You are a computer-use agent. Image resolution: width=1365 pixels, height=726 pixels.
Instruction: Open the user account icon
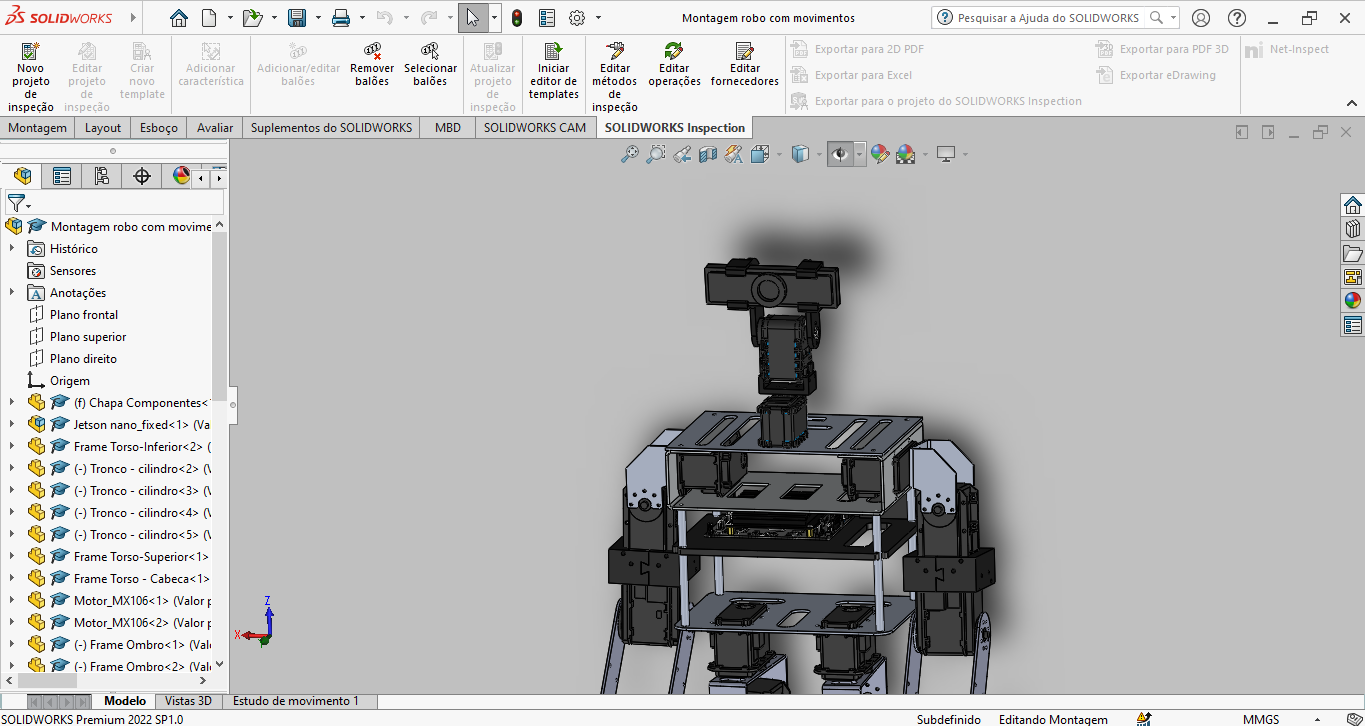point(1201,18)
